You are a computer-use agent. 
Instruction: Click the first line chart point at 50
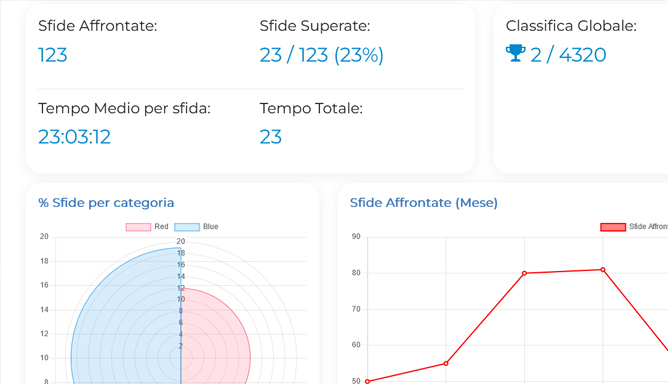367,381
